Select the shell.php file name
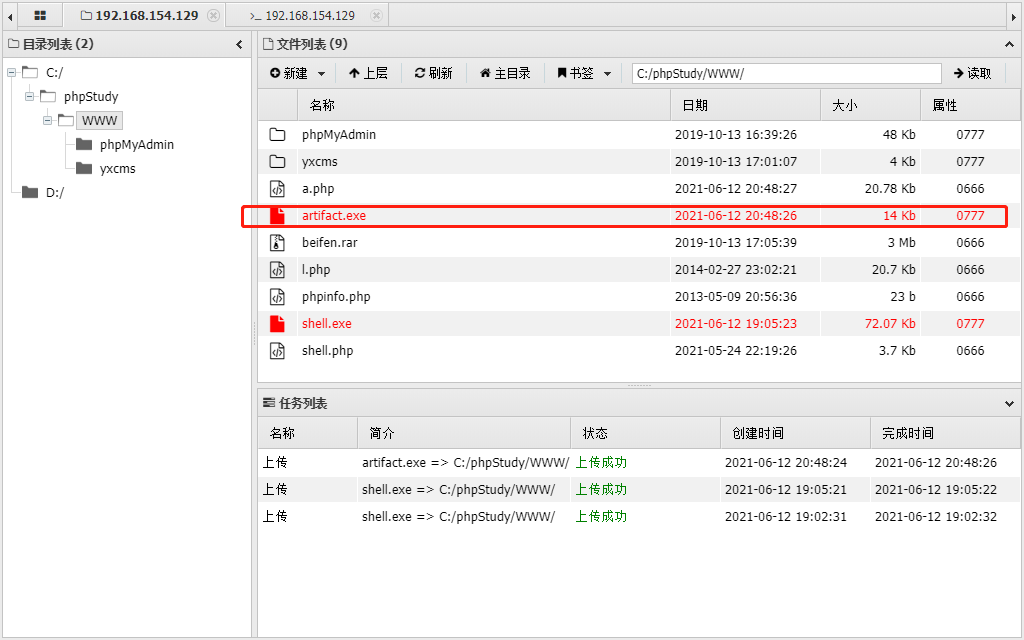This screenshot has height=640, width=1024. [328, 351]
